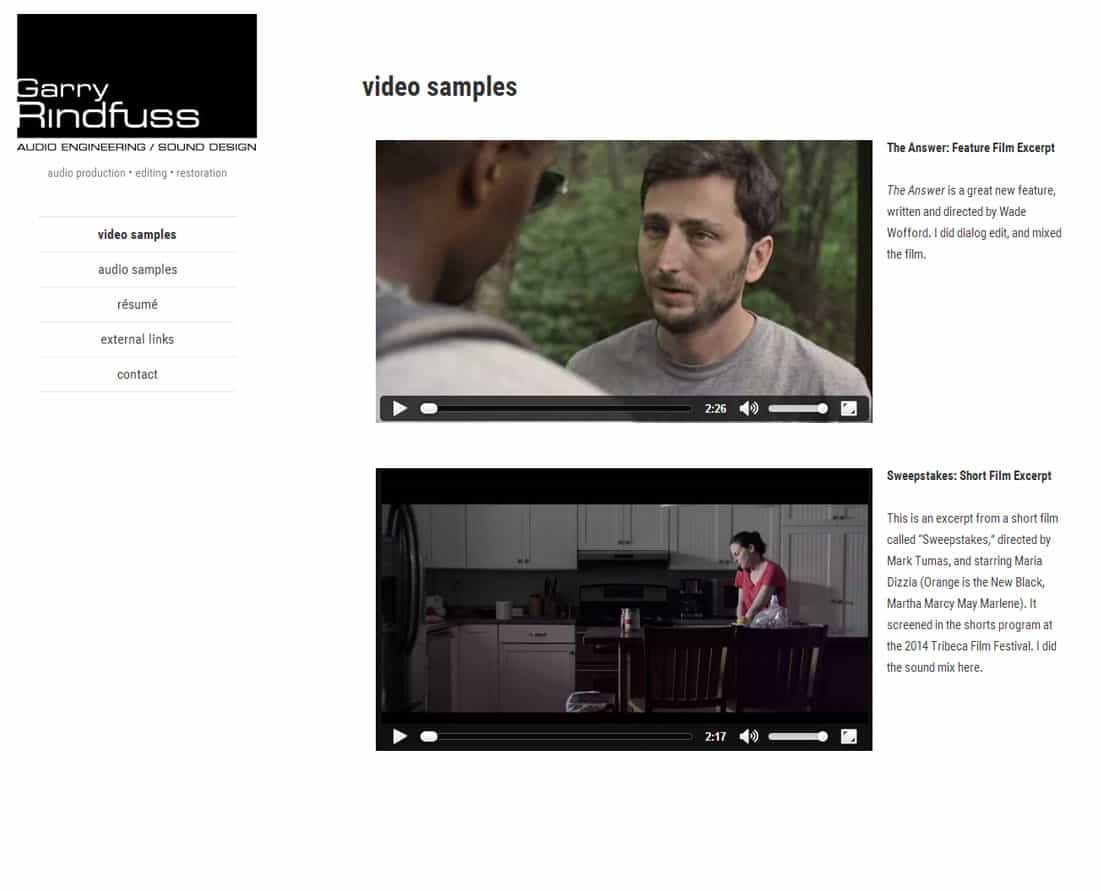Mute the Sweepstakes video's audio
1101x891 pixels.
point(748,736)
